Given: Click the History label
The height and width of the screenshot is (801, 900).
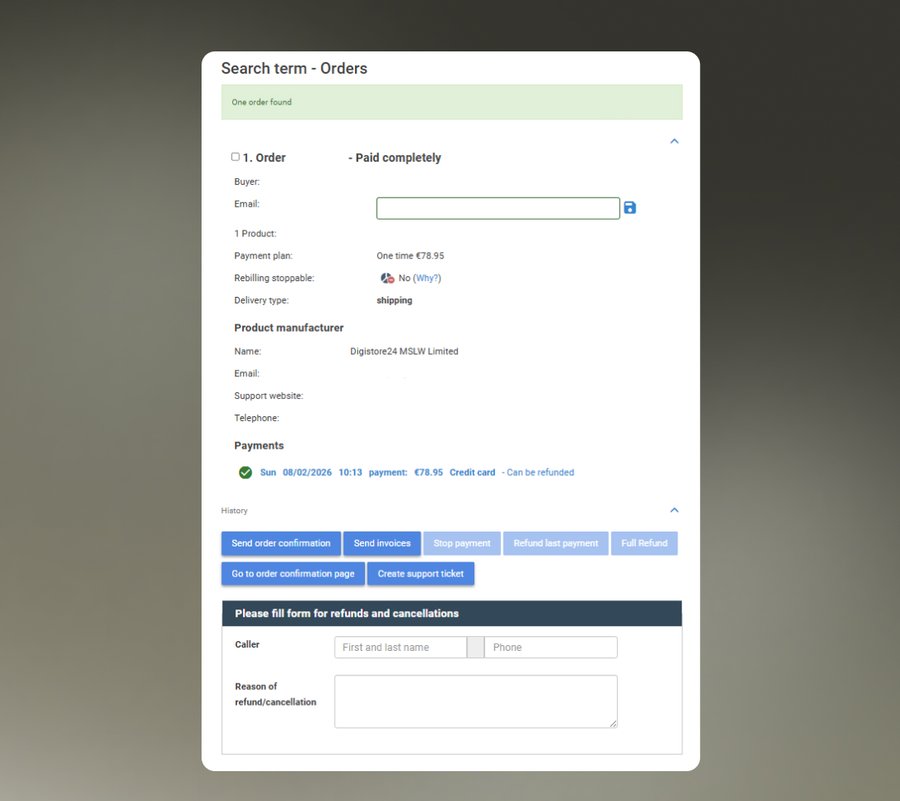Looking at the screenshot, I should [234, 511].
